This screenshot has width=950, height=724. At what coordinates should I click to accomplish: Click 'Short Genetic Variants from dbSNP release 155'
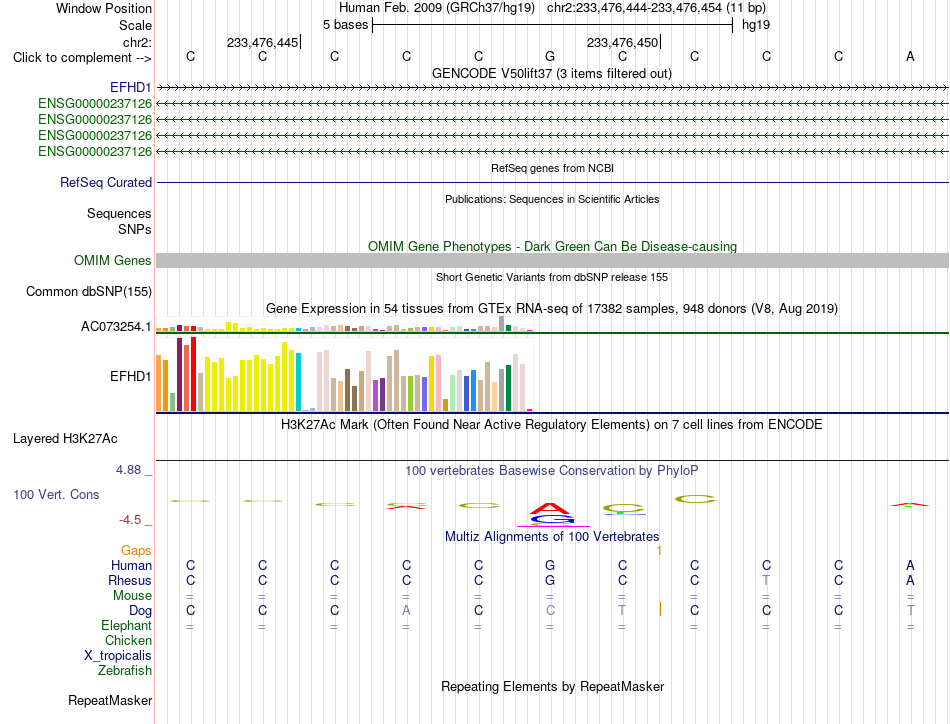[x=552, y=277]
